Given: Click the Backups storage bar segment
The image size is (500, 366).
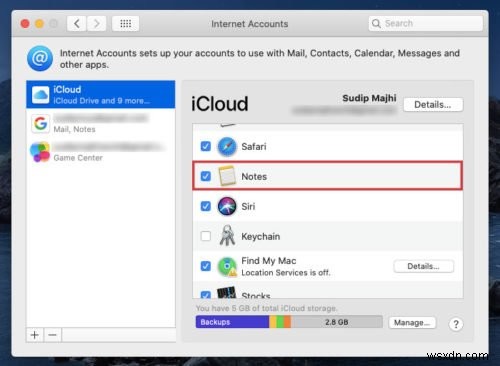Looking at the screenshot, I should [x=232, y=322].
